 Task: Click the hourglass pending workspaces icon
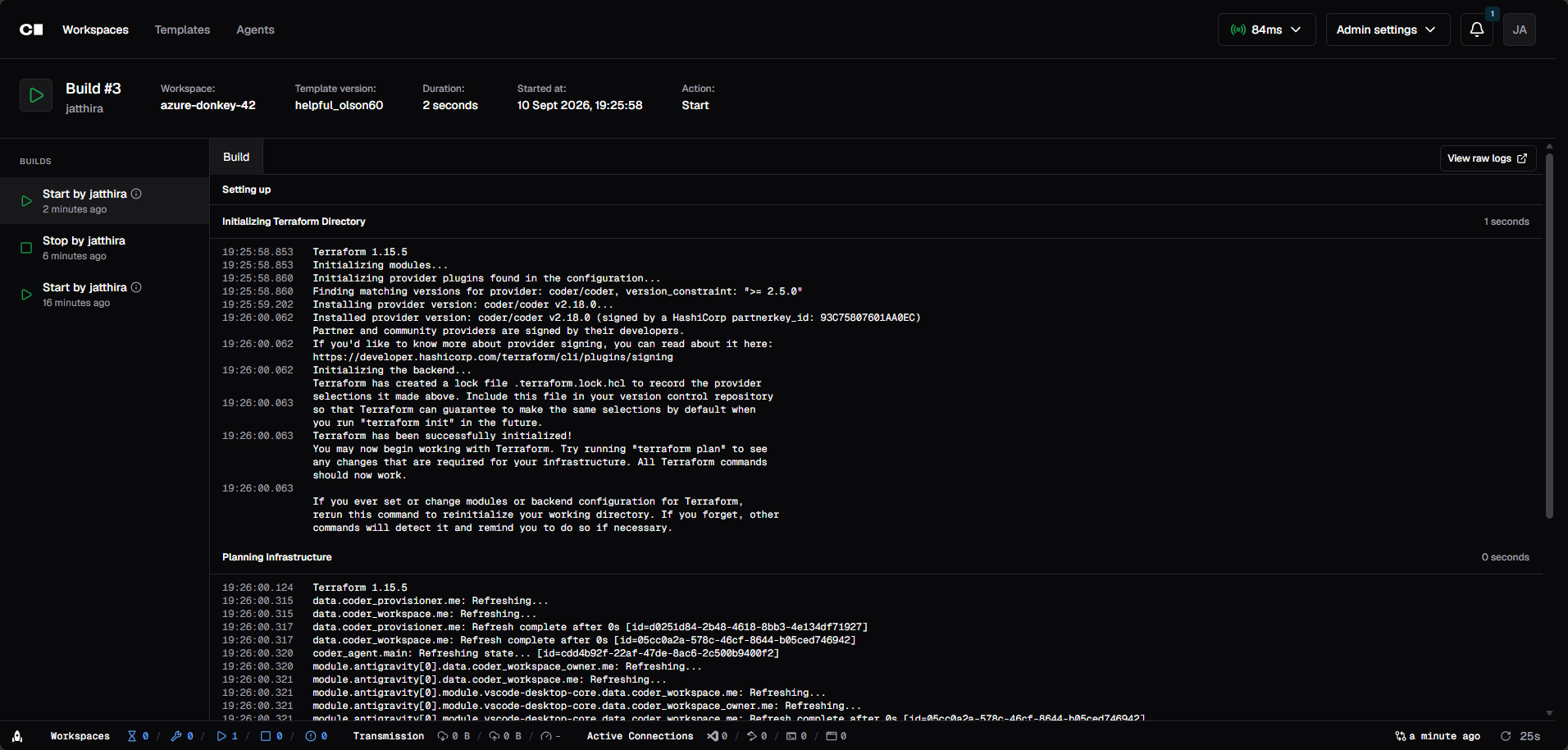(x=132, y=736)
